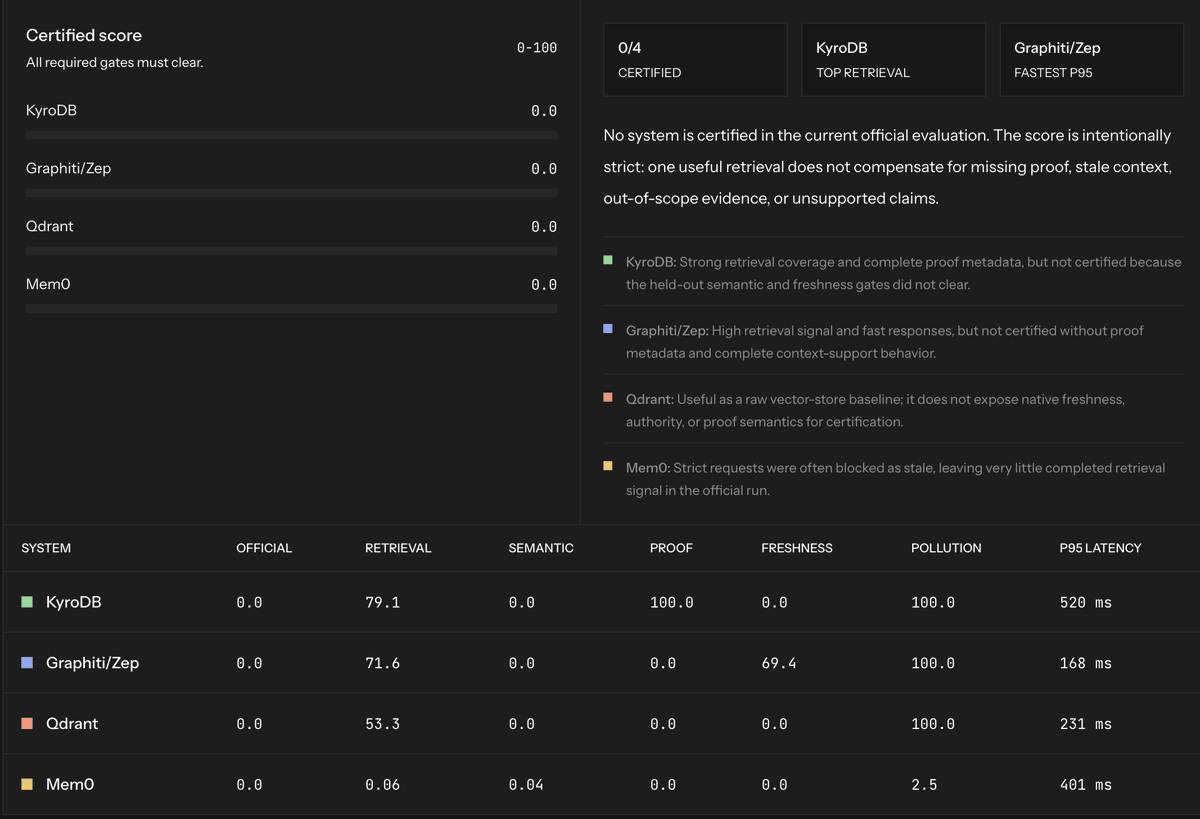Click KyroDB name in the table row
The image size is (1200, 819).
[73, 602]
